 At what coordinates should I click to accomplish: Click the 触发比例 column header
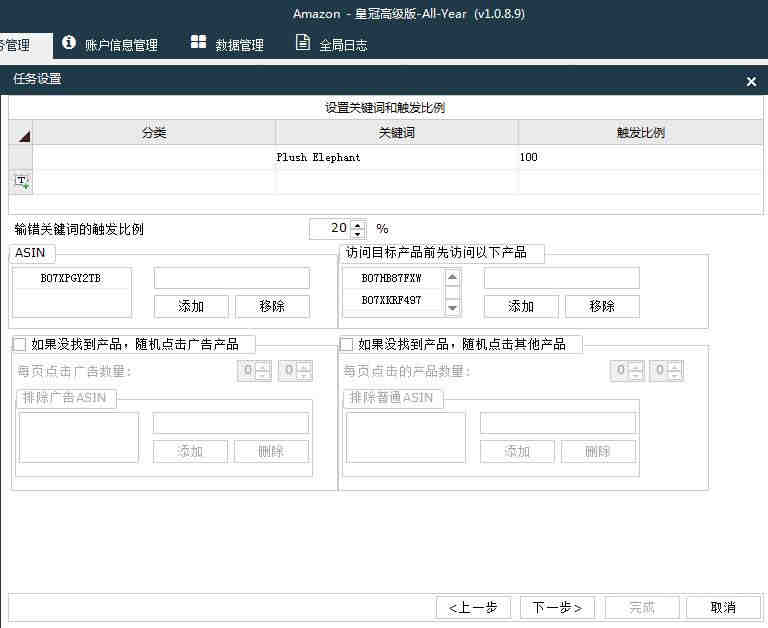pos(640,133)
